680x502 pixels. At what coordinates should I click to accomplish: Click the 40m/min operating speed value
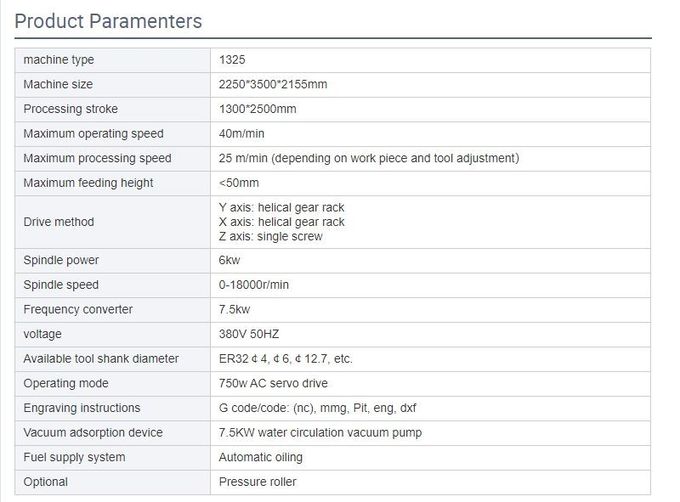[240, 134]
